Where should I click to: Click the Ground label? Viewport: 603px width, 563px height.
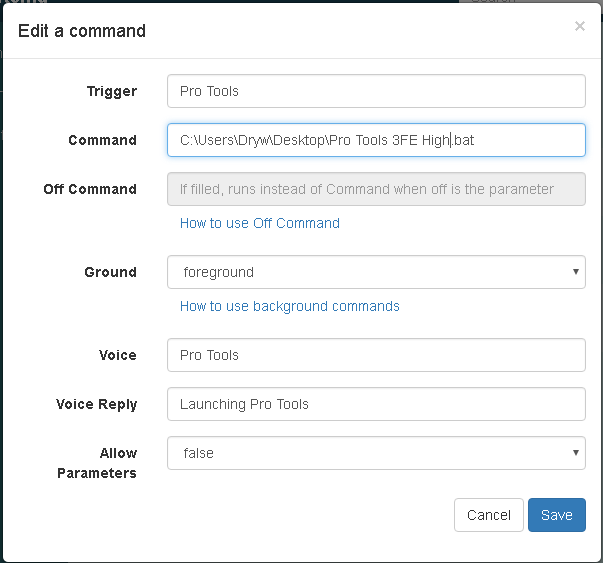(x=110, y=272)
